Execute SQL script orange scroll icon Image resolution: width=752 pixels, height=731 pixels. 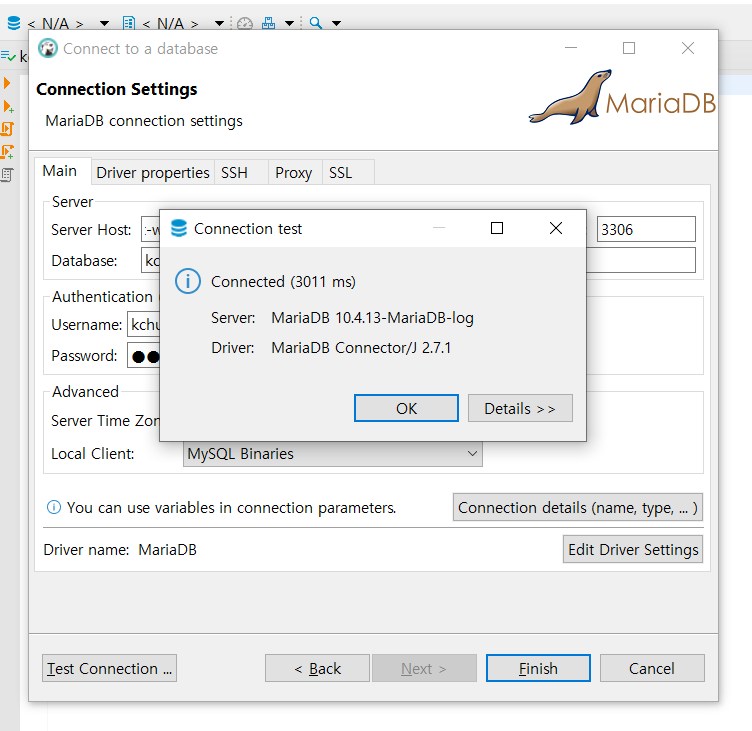coord(7,129)
